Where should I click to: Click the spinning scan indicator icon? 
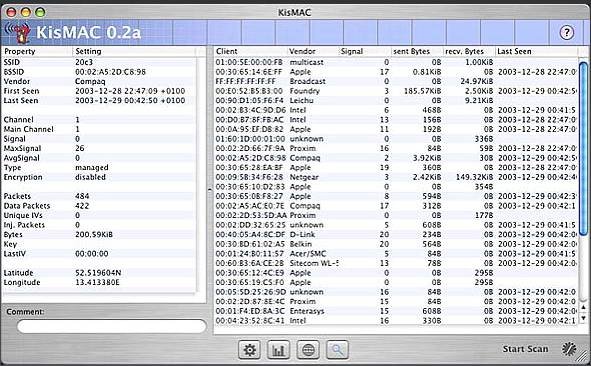pyautogui.click(x=569, y=349)
